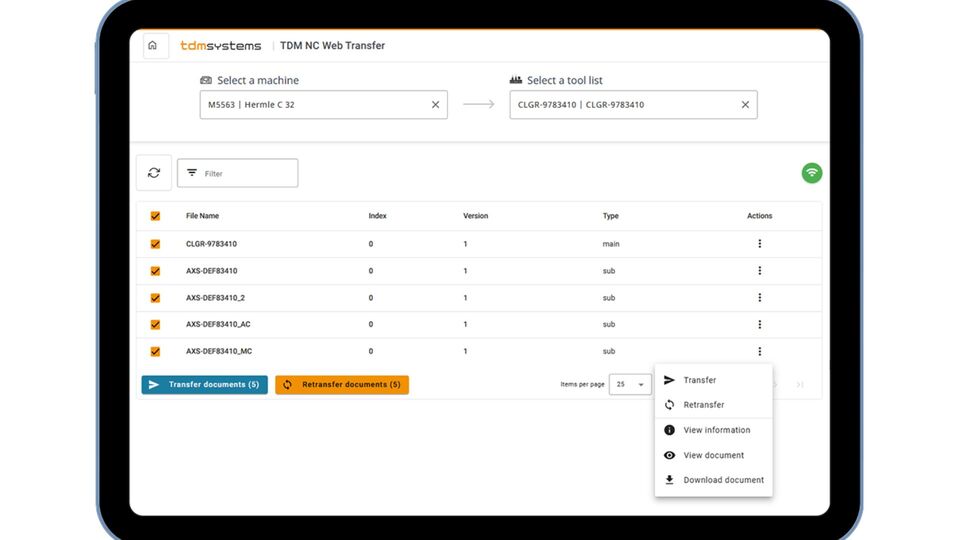
Task: Click the home icon in header
Action: pyautogui.click(x=155, y=46)
